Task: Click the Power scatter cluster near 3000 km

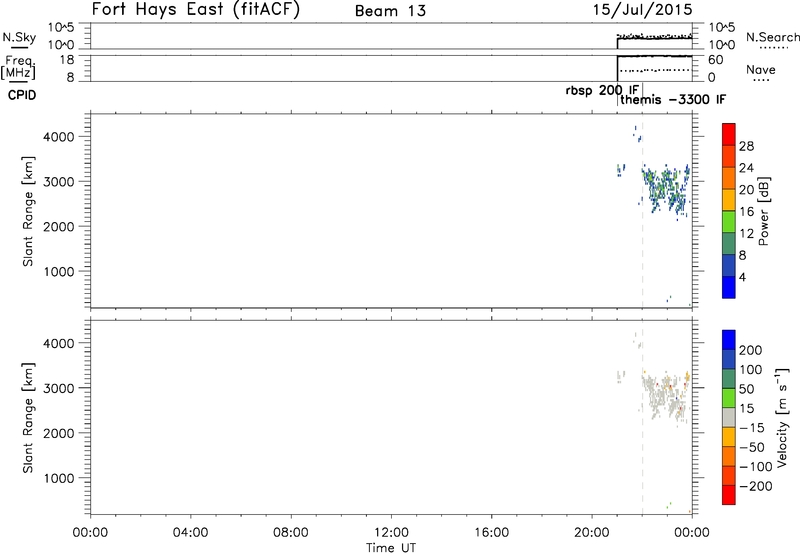Action: (x=665, y=191)
